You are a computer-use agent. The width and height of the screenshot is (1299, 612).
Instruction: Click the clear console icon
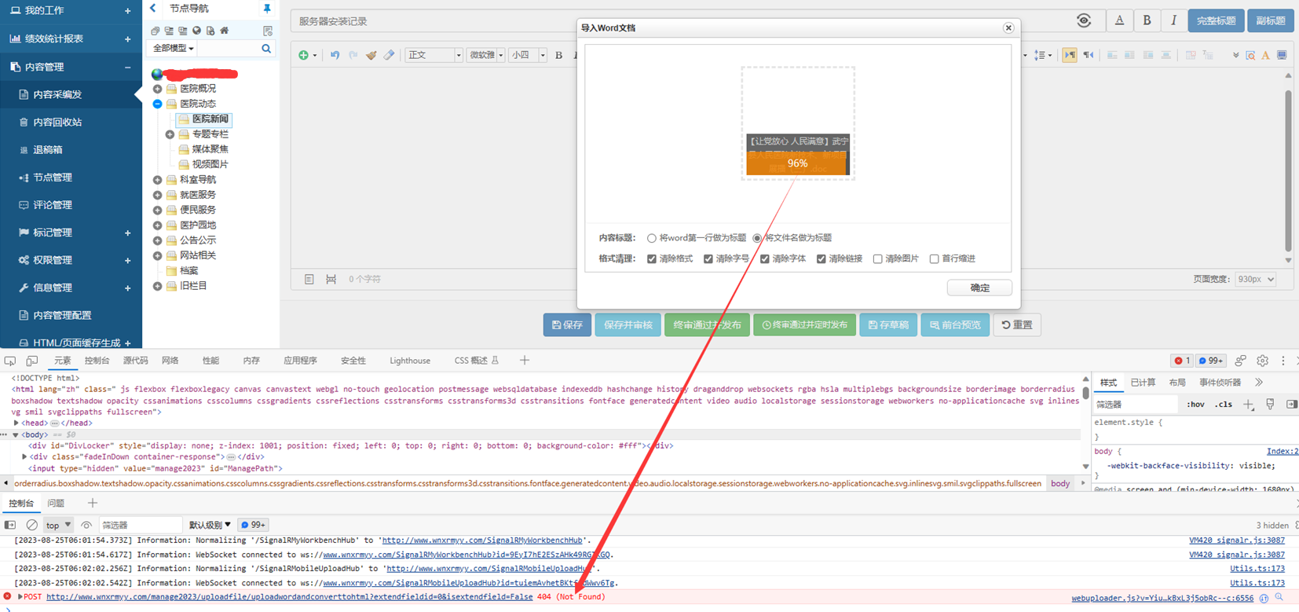(x=32, y=524)
